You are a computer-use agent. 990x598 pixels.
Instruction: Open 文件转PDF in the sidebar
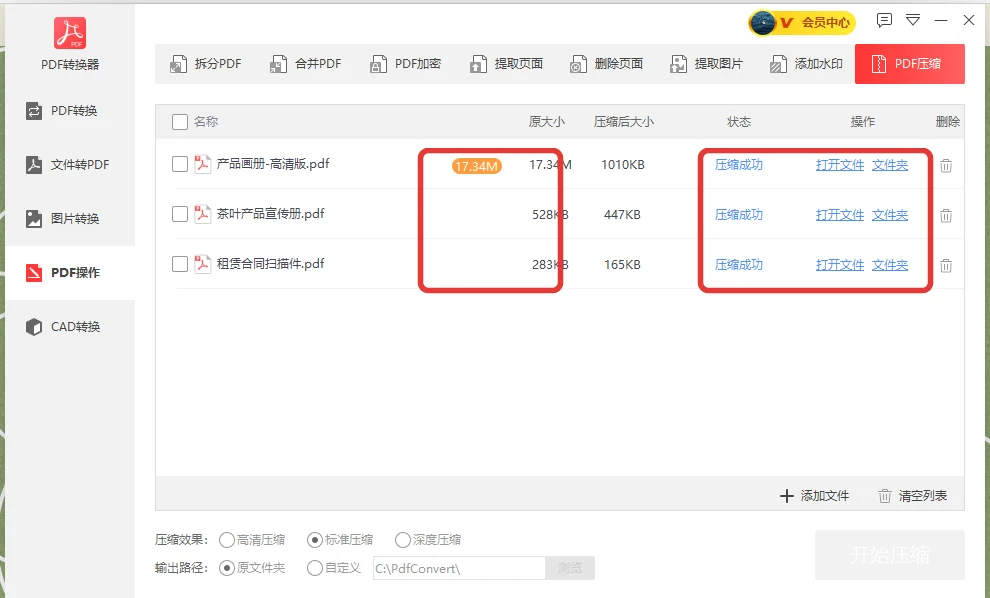pos(70,165)
